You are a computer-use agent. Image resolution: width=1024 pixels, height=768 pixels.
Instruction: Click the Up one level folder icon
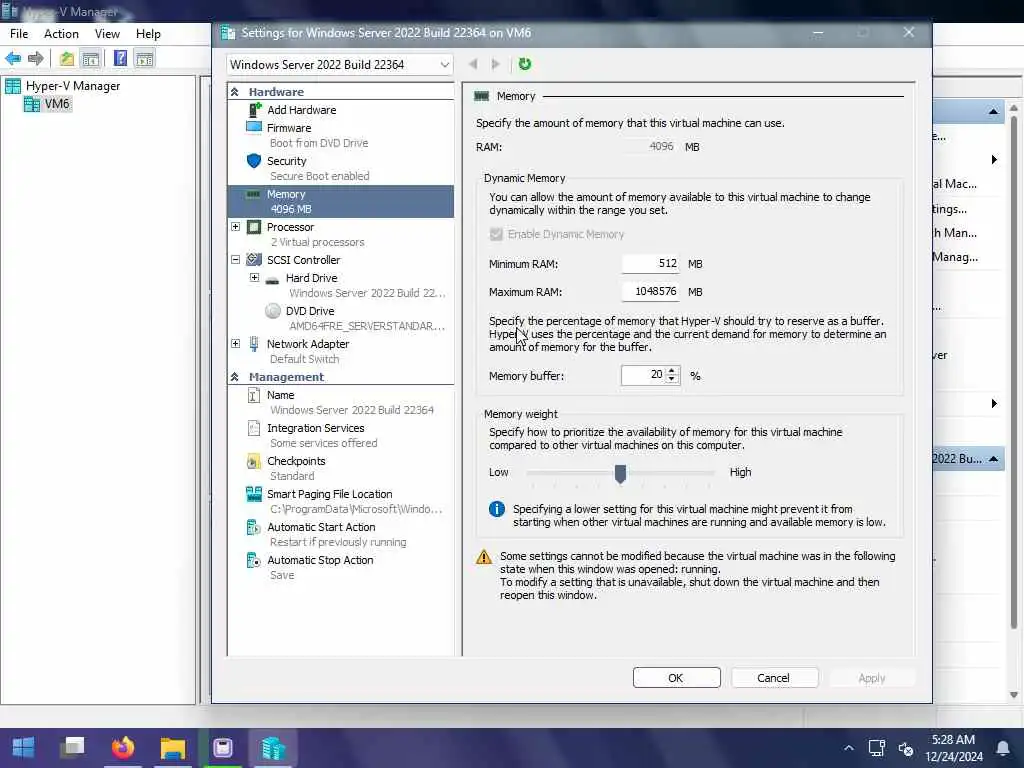pos(67,59)
